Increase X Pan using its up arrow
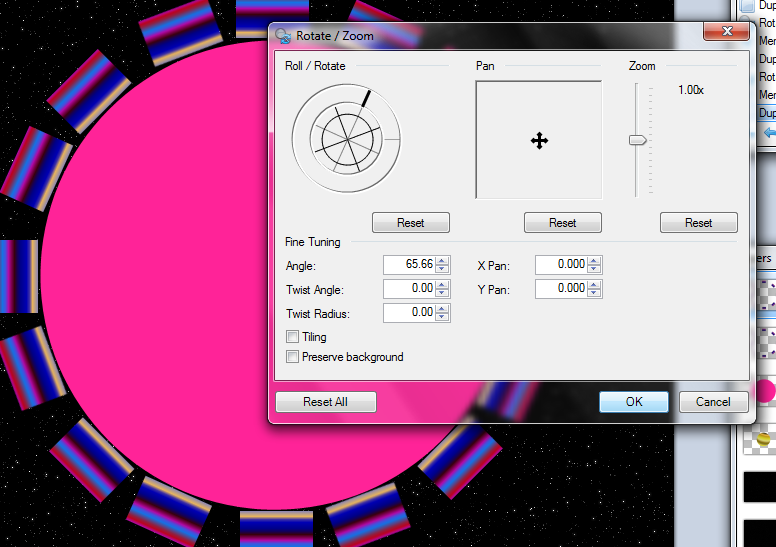The image size is (776, 547). 595,260
